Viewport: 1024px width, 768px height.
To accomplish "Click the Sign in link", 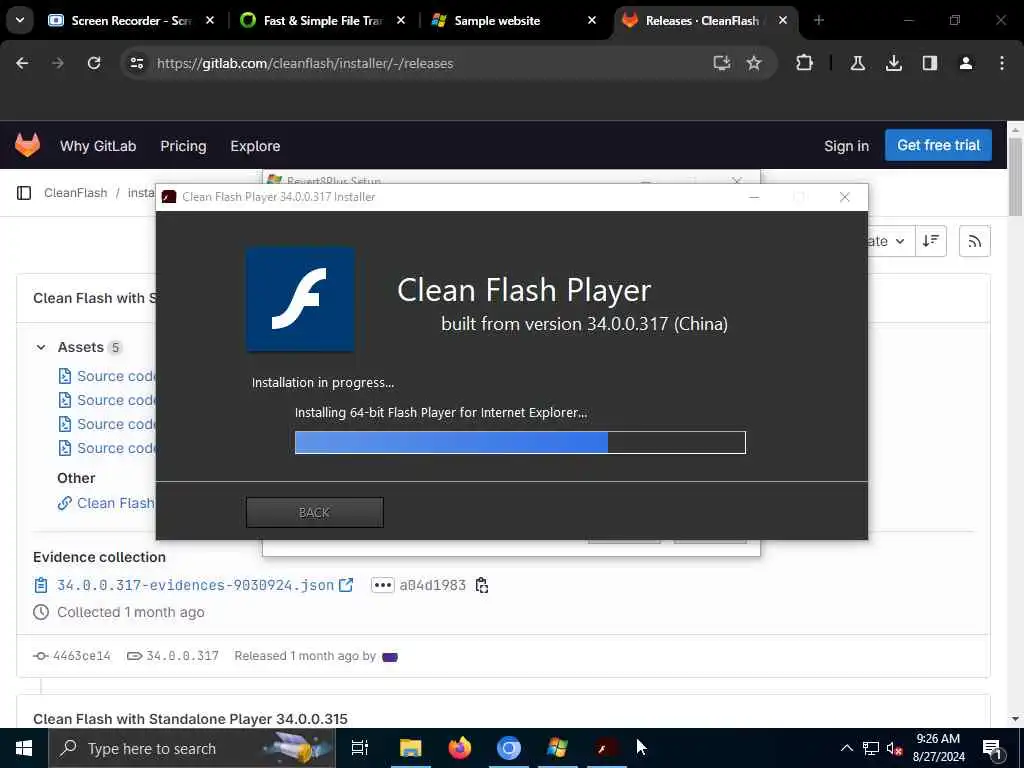I will [846, 146].
